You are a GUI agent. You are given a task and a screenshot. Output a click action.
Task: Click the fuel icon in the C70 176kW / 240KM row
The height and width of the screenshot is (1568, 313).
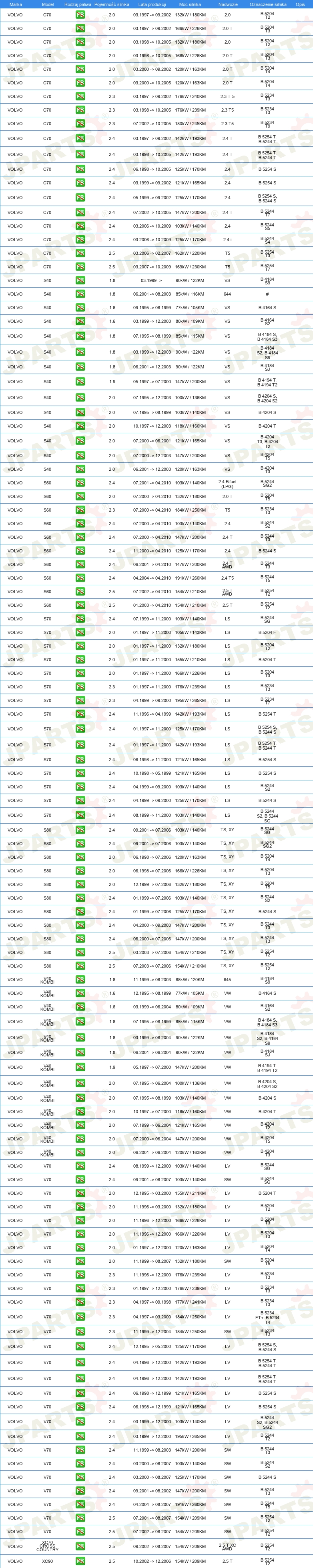click(80, 96)
